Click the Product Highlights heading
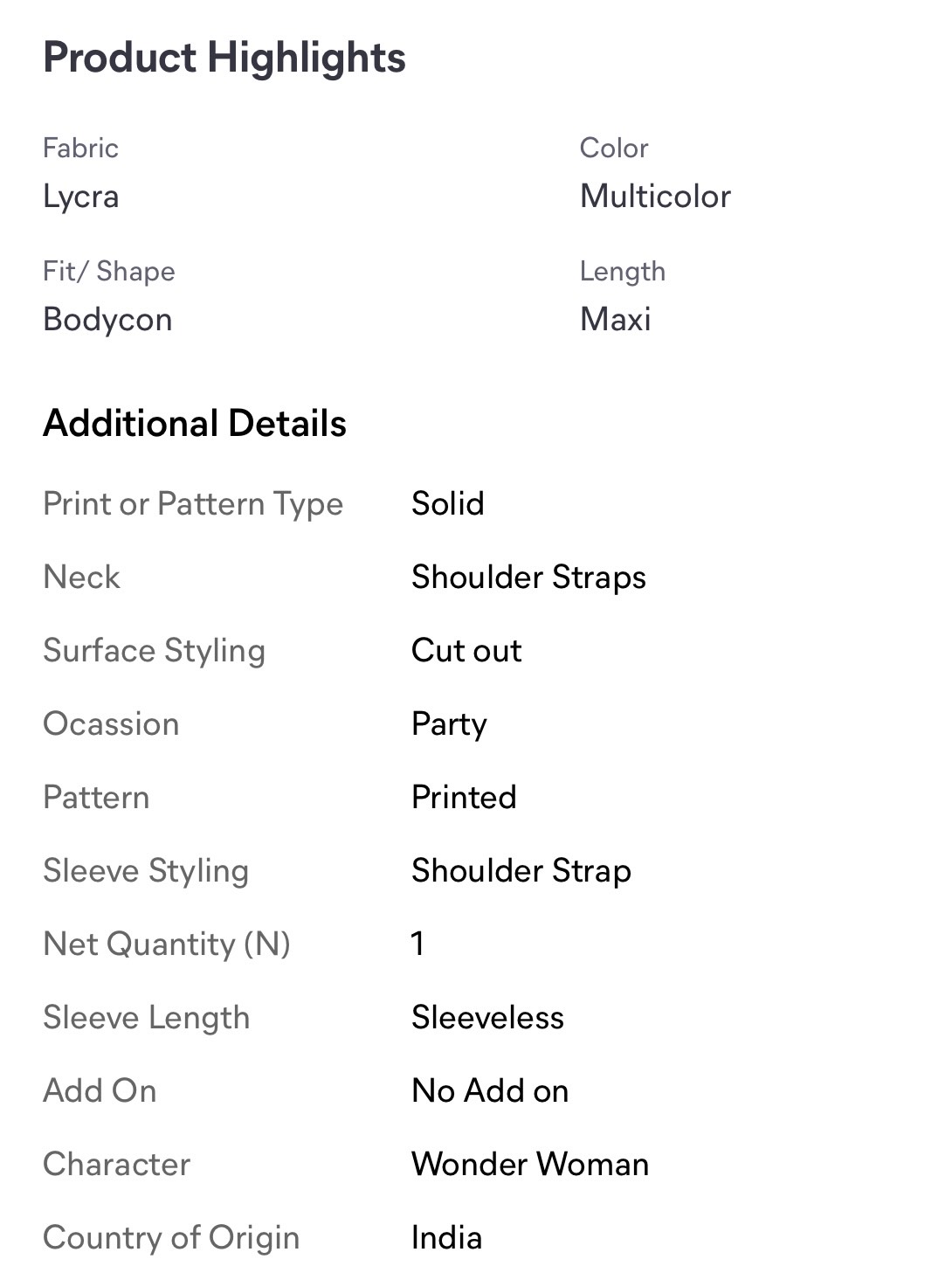The height and width of the screenshot is (1273, 952). [224, 59]
